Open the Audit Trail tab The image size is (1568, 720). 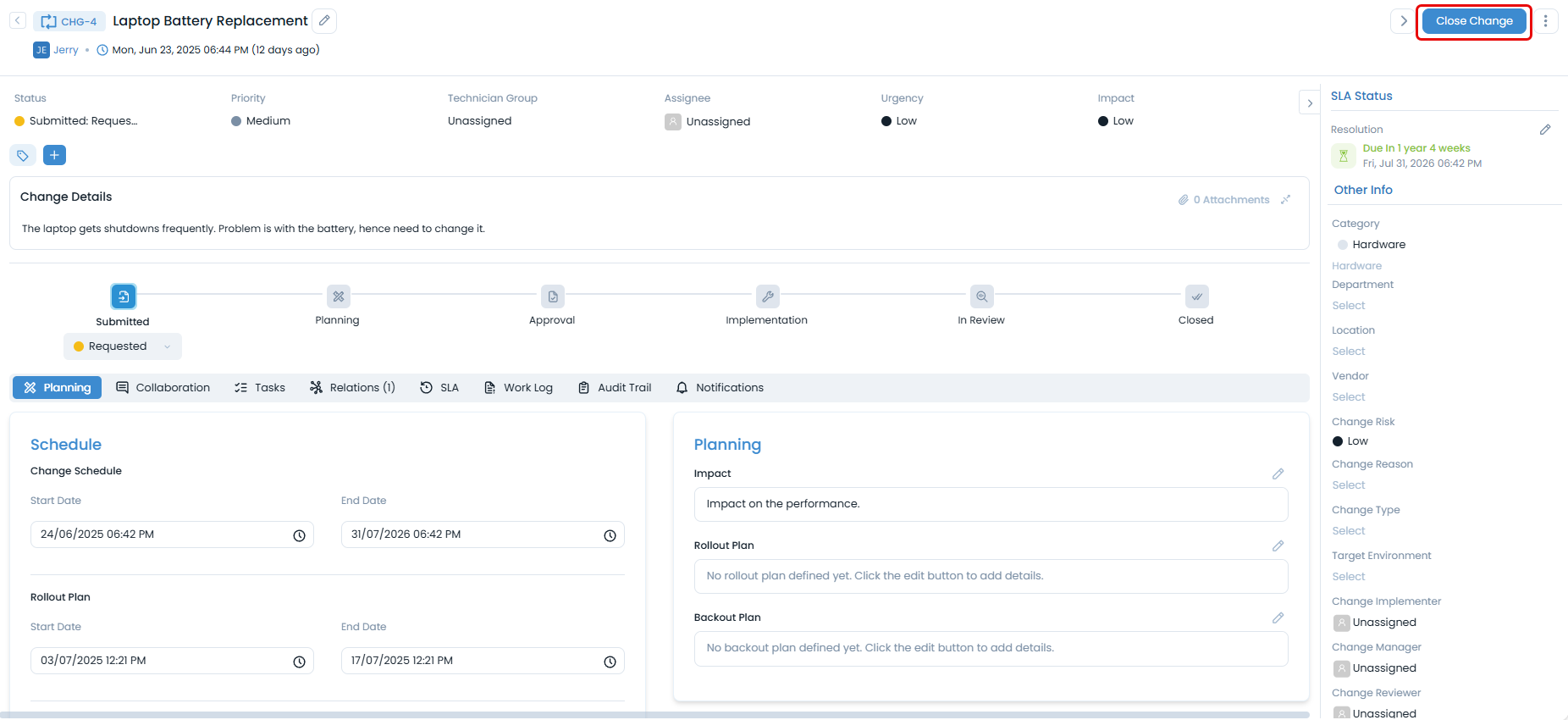pos(615,388)
